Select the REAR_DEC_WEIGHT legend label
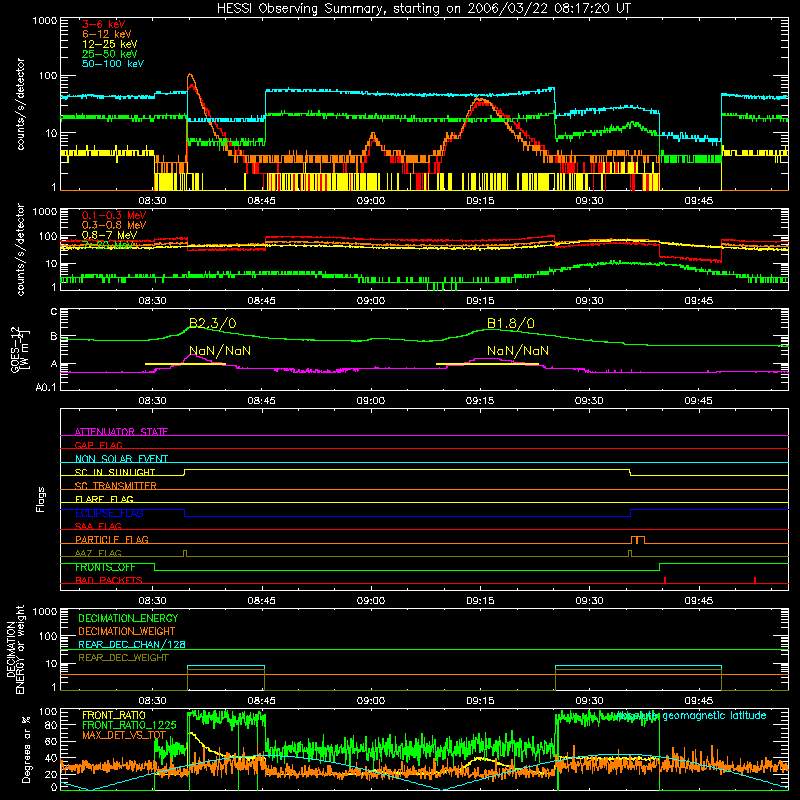This screenshot has width=800, height=800. (123, 658)
